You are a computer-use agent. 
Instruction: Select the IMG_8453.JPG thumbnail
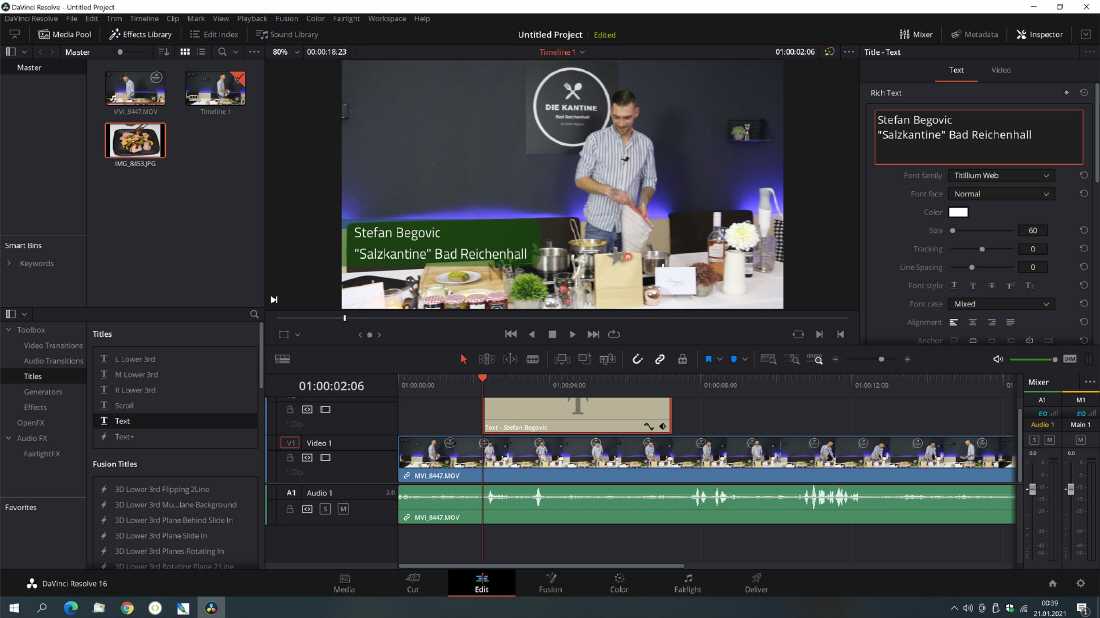pyautogui.click(x=135, y=140)
